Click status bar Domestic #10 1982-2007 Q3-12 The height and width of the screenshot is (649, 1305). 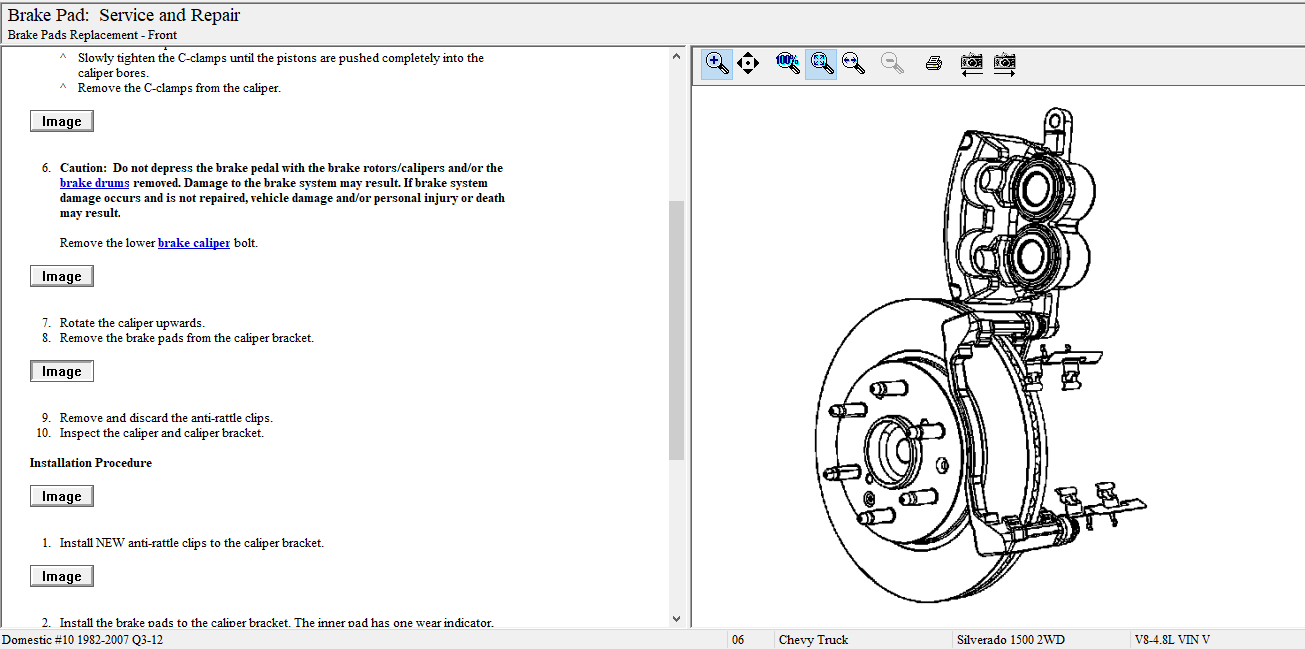point(82,640)
